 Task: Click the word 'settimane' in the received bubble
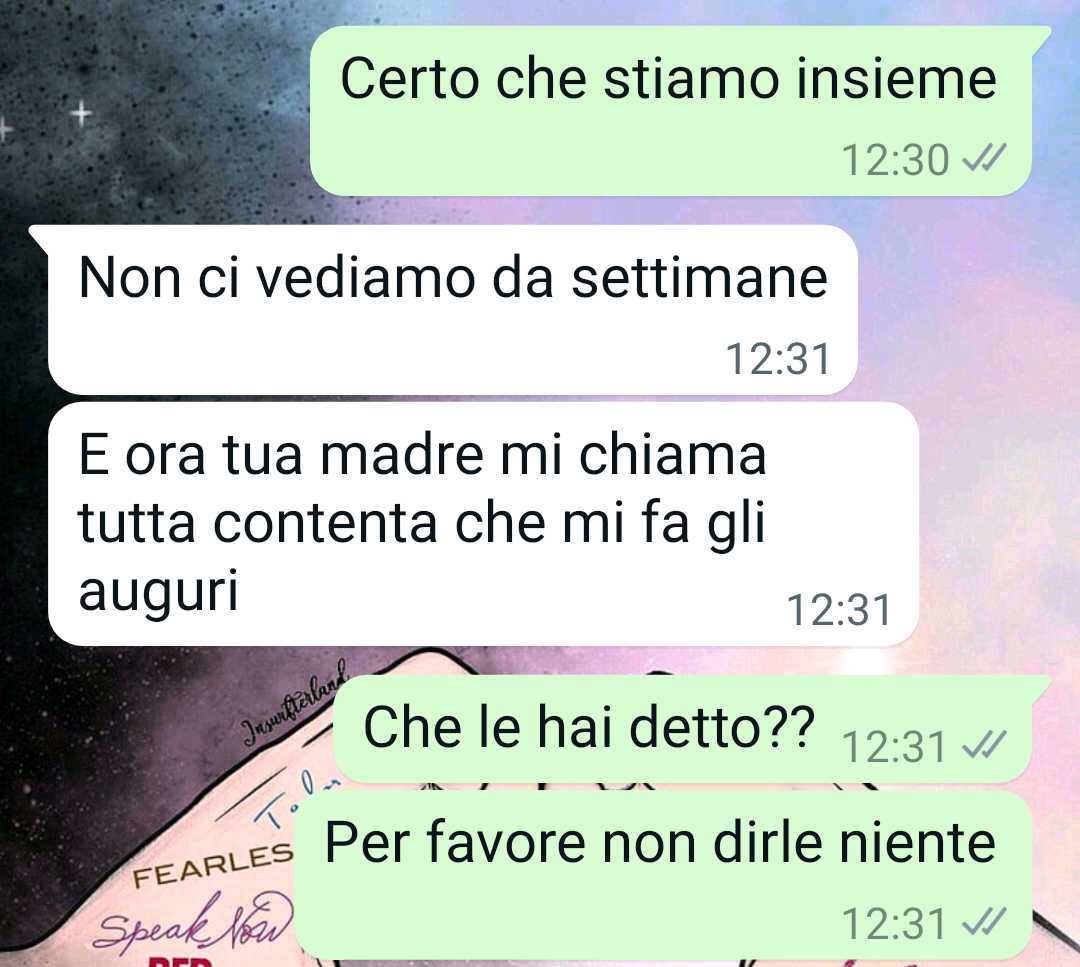(700, 278)
